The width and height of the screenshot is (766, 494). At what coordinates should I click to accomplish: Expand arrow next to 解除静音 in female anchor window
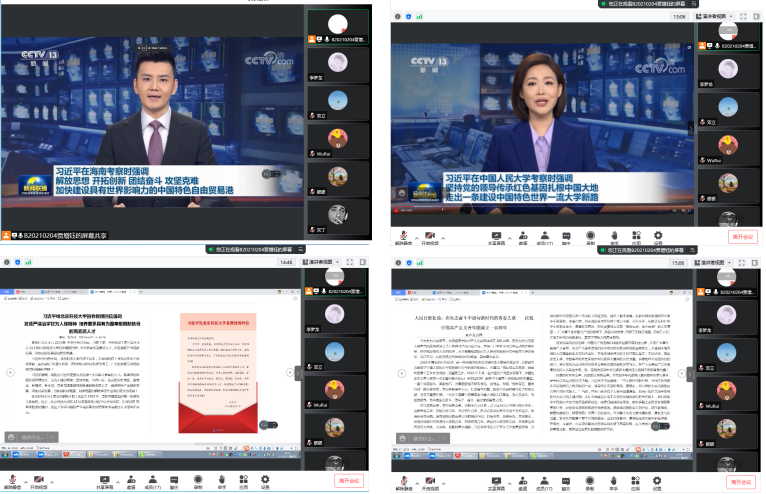(x=416, y=234)
